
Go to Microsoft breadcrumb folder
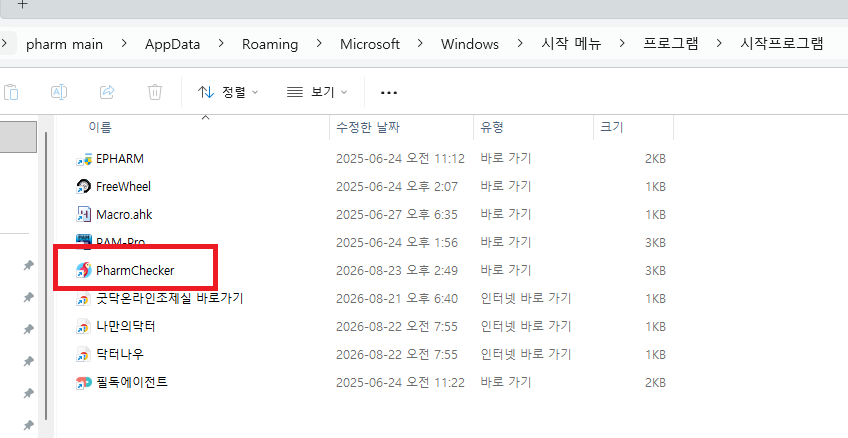(370, 44)
